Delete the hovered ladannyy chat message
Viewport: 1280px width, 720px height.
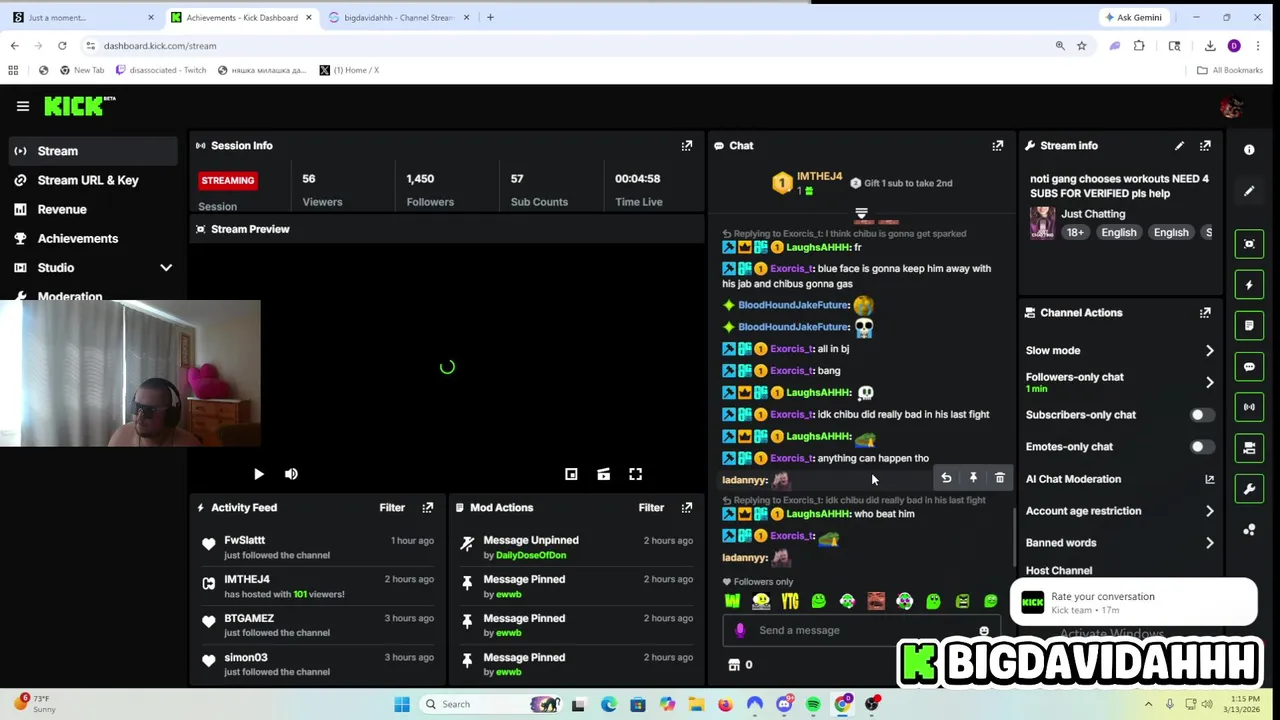[1000, 479]
